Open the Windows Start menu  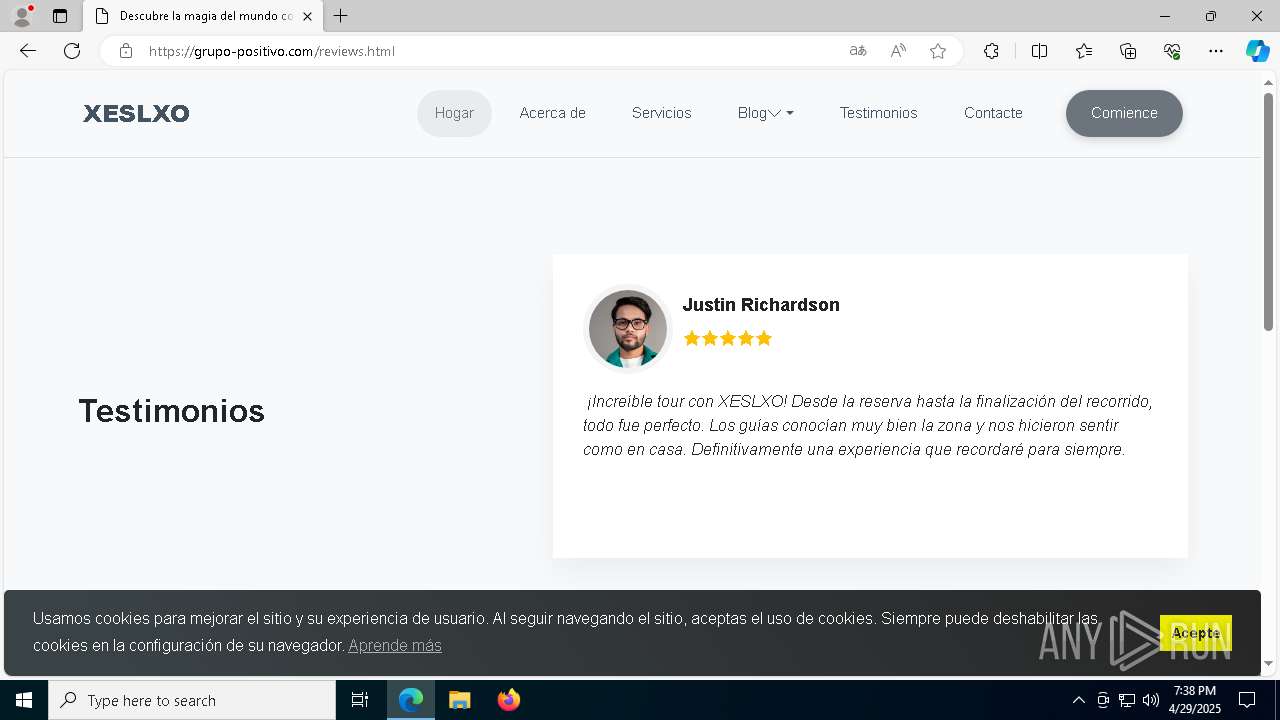click(24, 700)
